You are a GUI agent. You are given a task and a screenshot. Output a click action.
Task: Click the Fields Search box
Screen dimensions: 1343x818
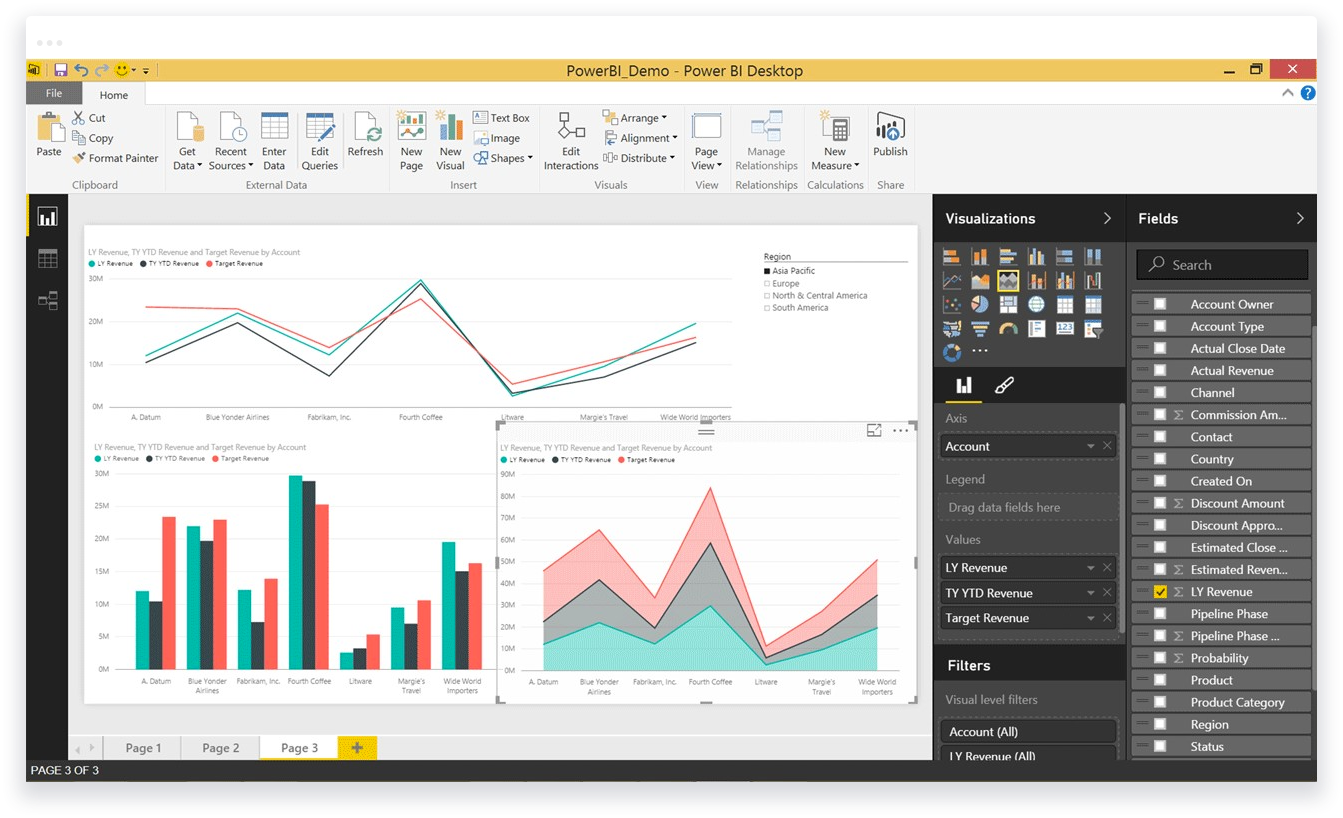pyautogui.click(x=1222, y=265)
